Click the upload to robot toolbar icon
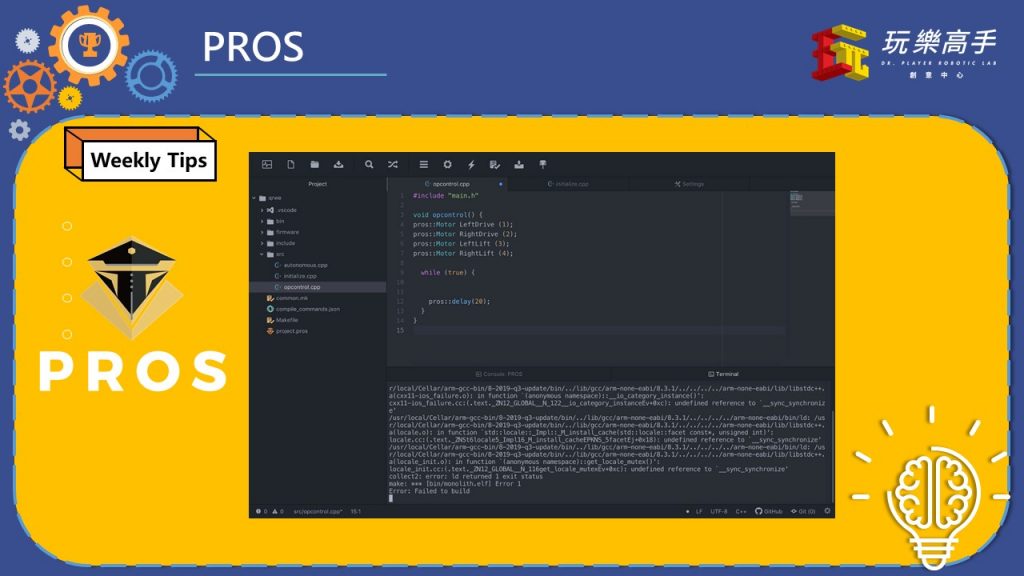The height and width of the screenshot is (576, 1024). [519, 165]
